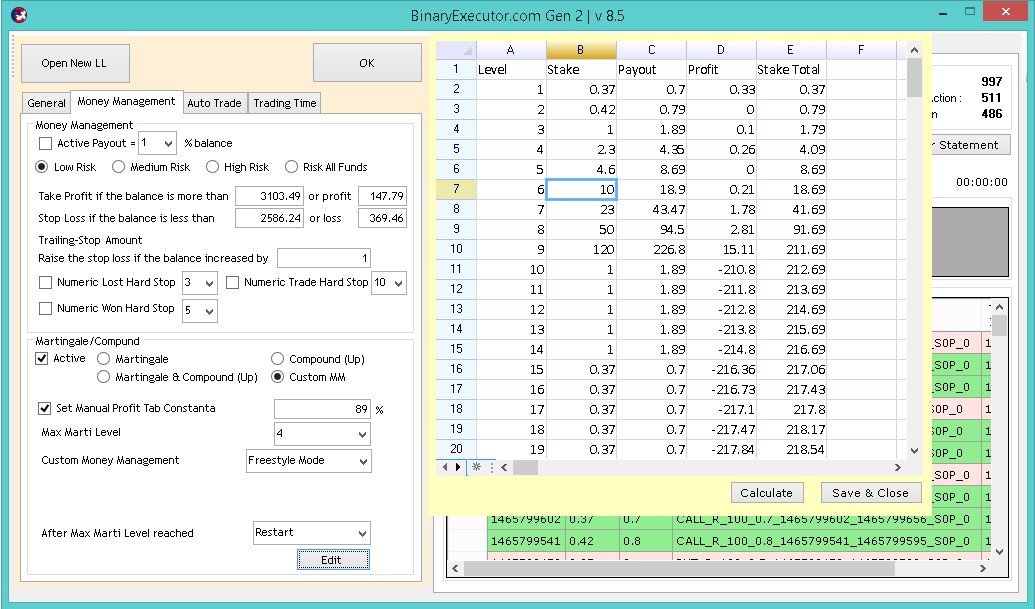The height and width of the screenshot is (609, 1035).
Task: Click the Open New LL button
Action: tap(75, 63)
